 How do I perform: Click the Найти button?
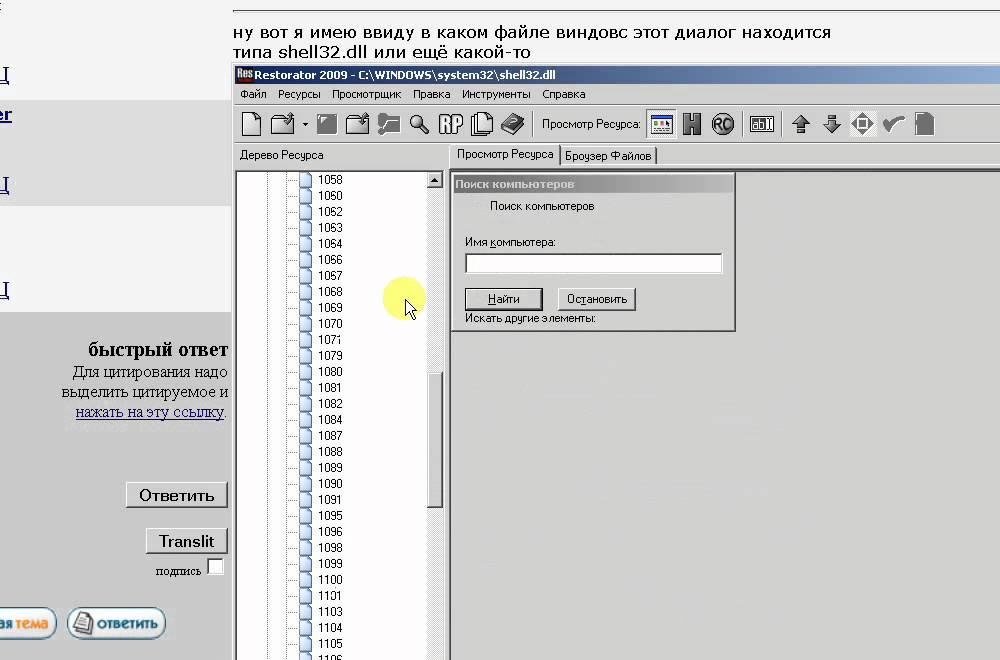pos(504,299)
